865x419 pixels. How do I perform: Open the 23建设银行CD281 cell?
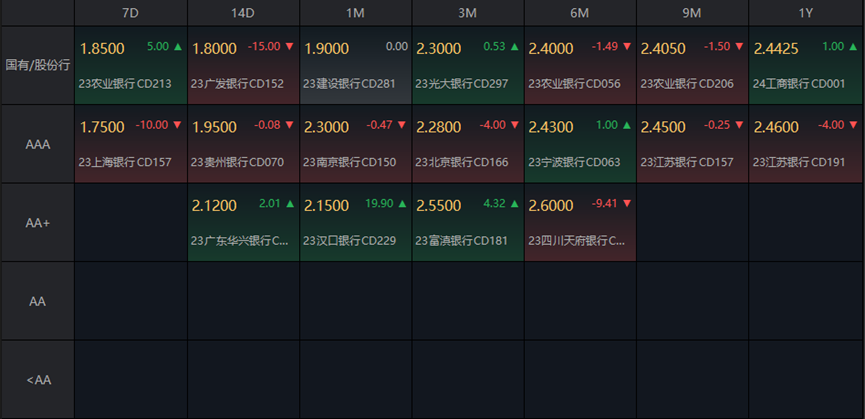click(x=355, y=65)
